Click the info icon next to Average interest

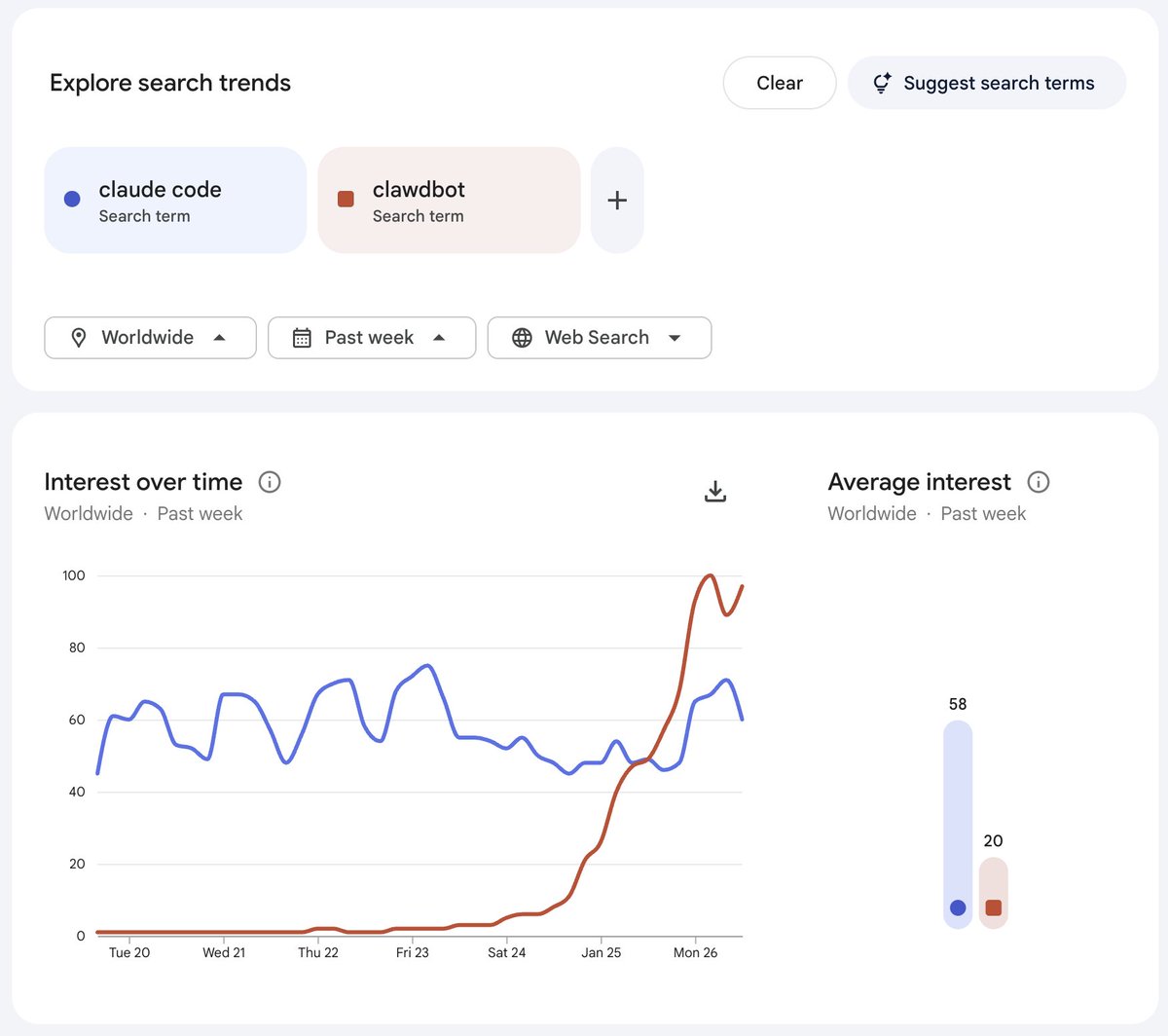tap(1038, 482)
